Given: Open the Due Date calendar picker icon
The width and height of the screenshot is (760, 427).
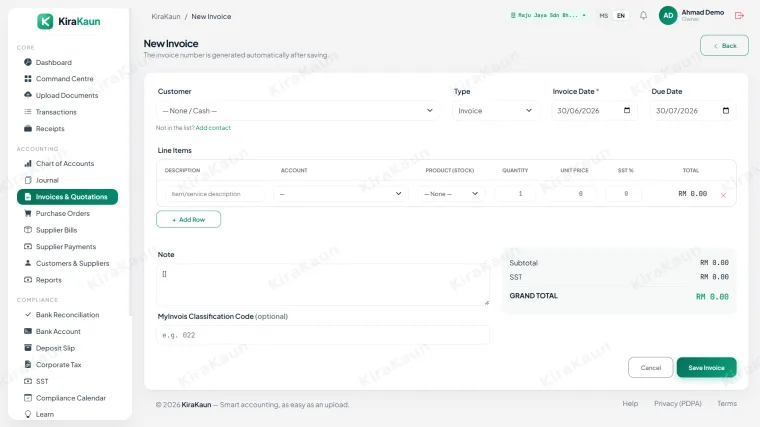Looking at the screenshot, I should pyautogui.click(x=726, y=111).
